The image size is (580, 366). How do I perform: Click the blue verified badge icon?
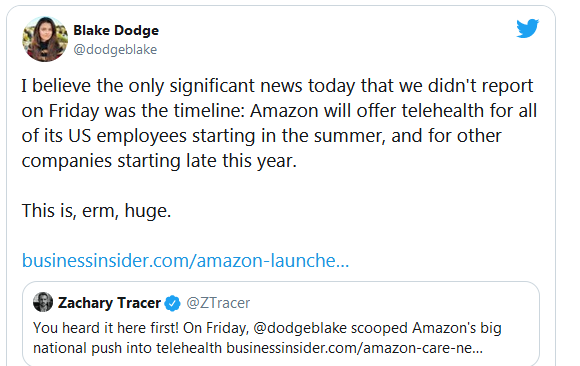coord(172,303)
